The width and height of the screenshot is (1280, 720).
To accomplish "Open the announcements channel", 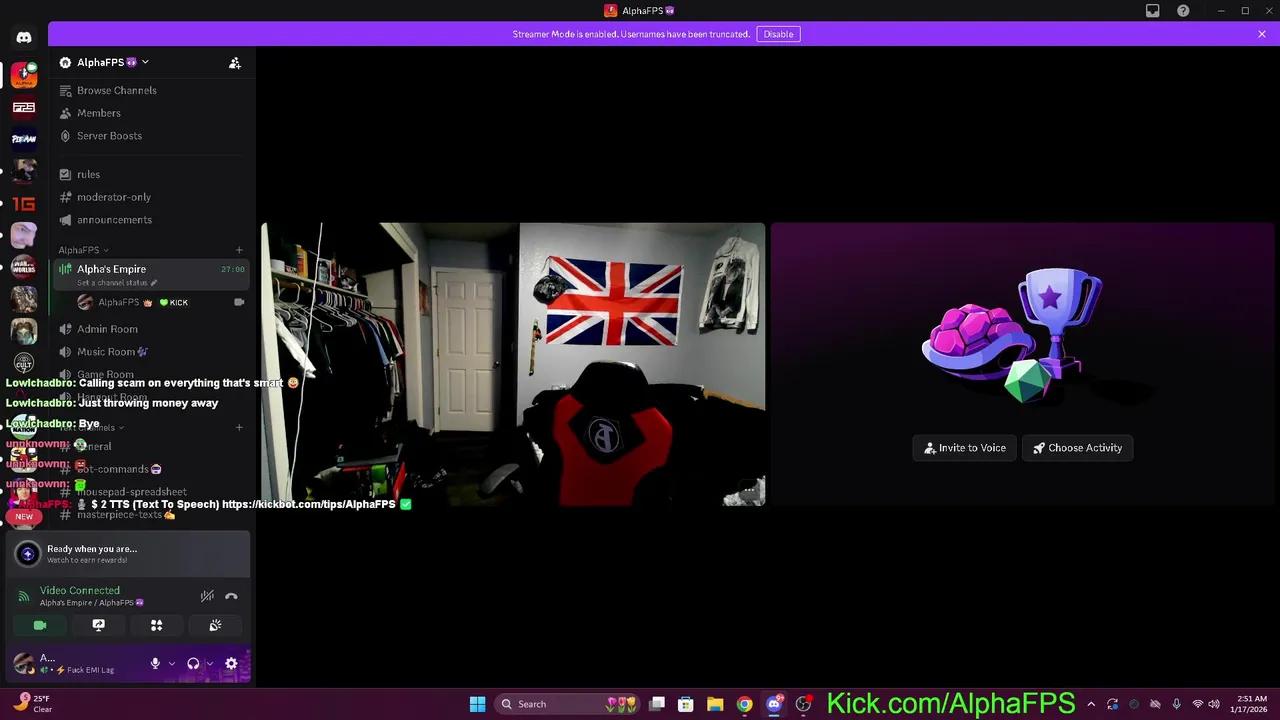I will coord(114,219).
